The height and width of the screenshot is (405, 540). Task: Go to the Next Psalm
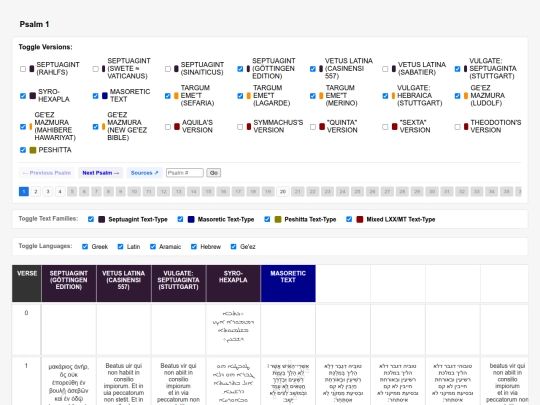coord(101,173)
